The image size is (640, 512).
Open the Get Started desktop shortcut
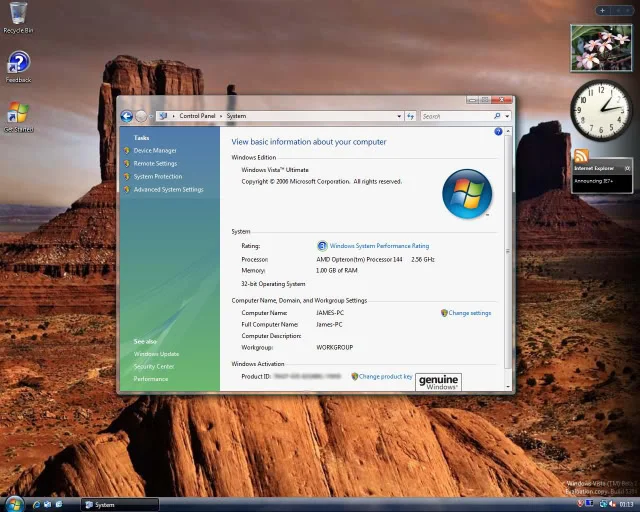[x=18, y=117]
